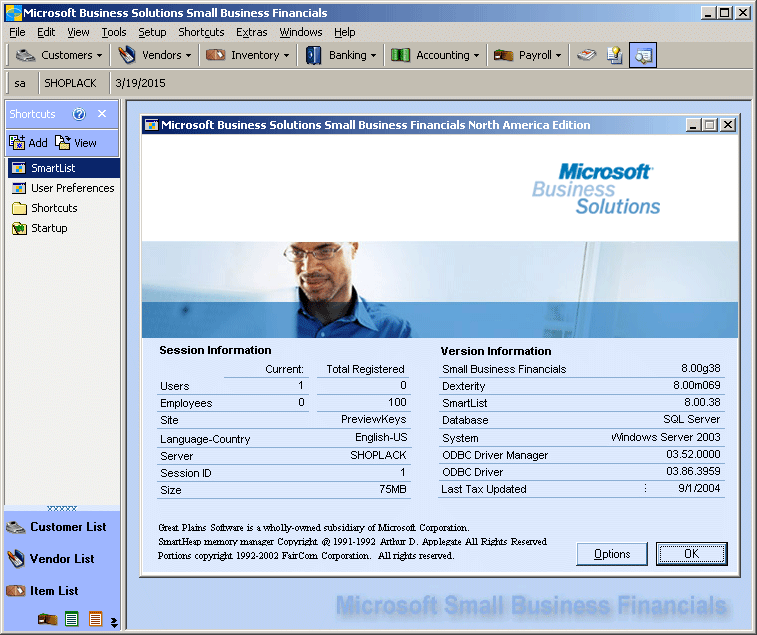This screenshot has height=635, width=757.
Task: Open the Edit menu
Action: [x=46, y=32]
